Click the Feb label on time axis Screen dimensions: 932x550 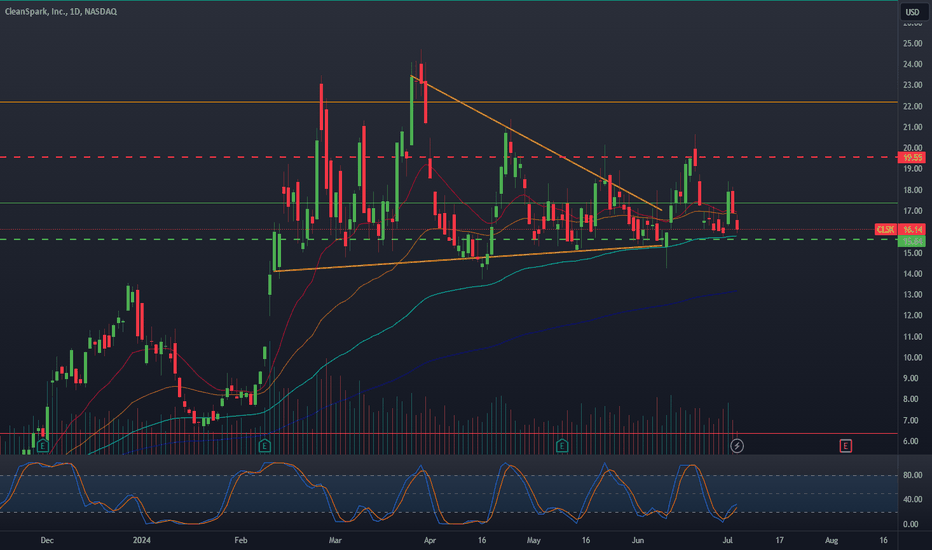241,540
